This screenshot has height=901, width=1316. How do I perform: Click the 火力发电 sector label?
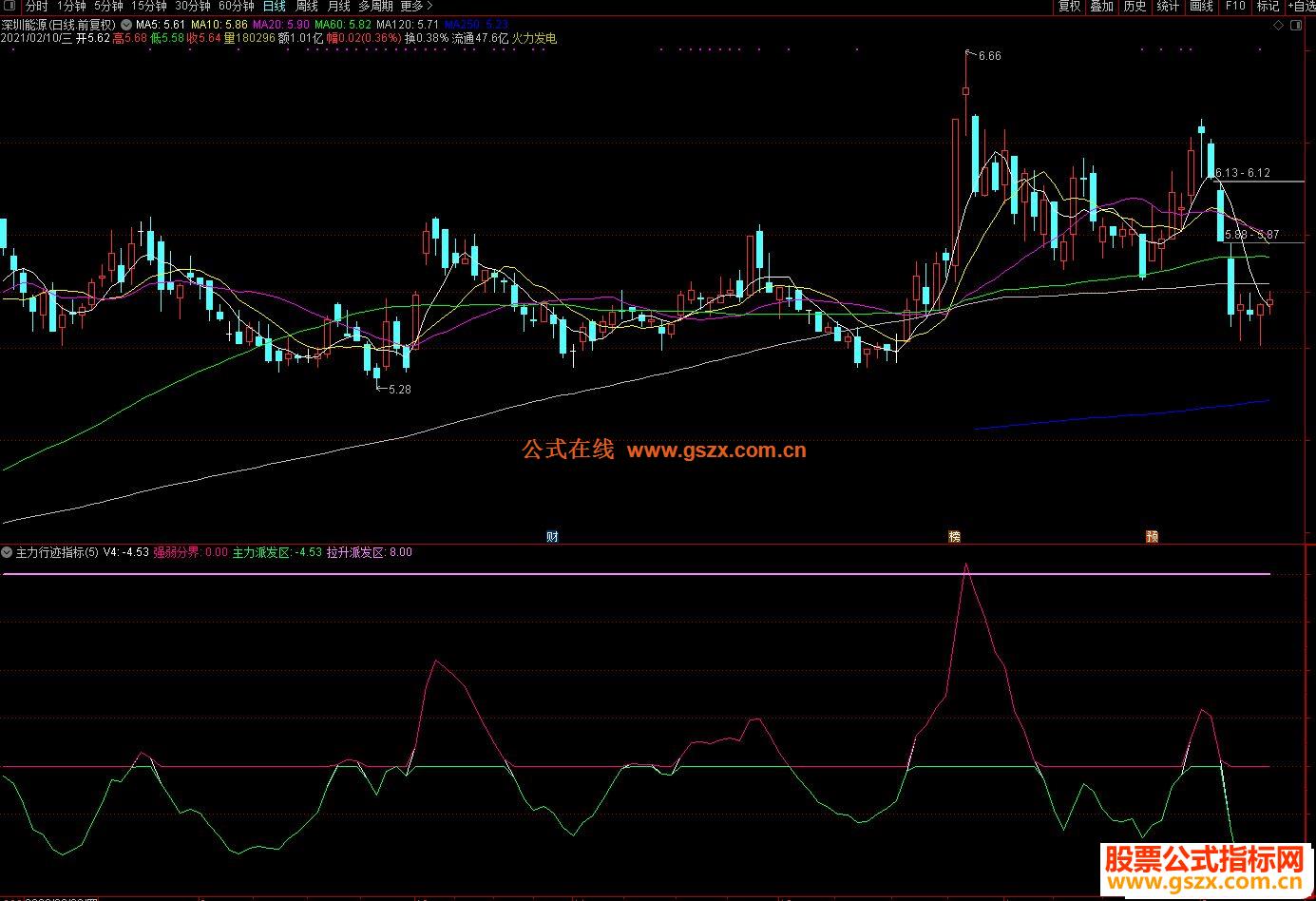(534, 39)
